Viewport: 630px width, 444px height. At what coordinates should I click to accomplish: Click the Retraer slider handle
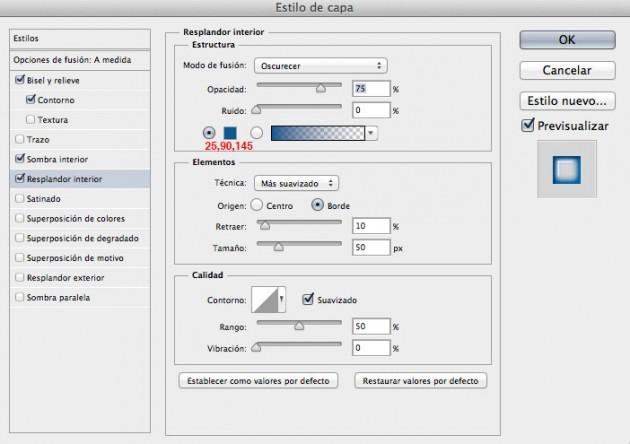(x=265, y=225)
